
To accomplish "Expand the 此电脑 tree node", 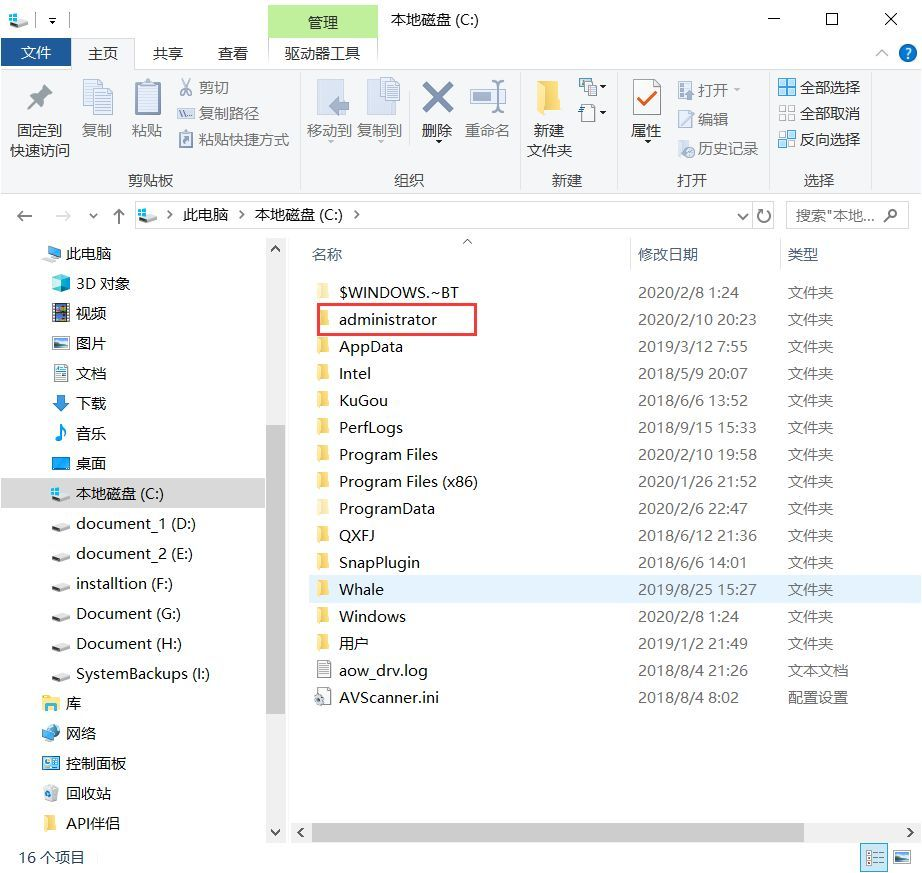I will point(35,253).
